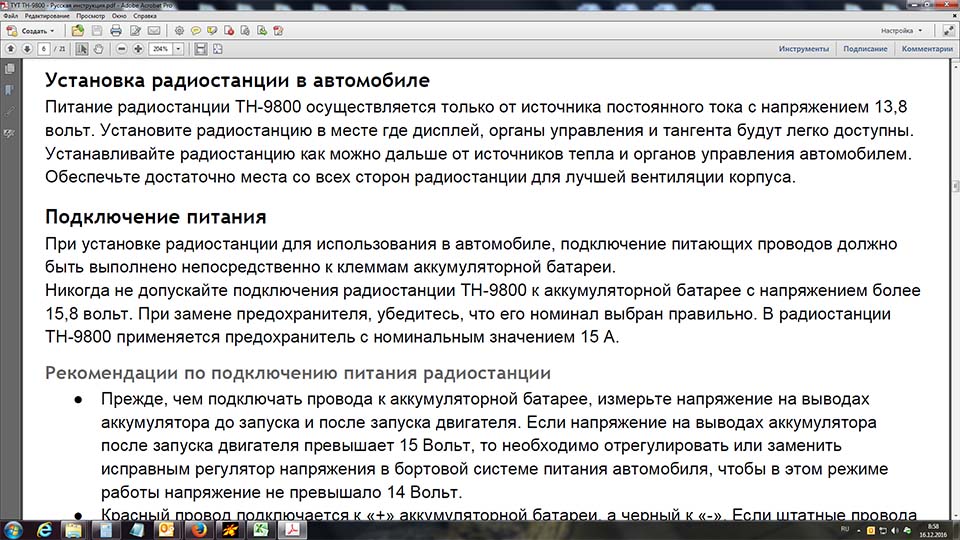Go to next page down arrow
Viewport: 960px width, 540px height.
[27, 49]
